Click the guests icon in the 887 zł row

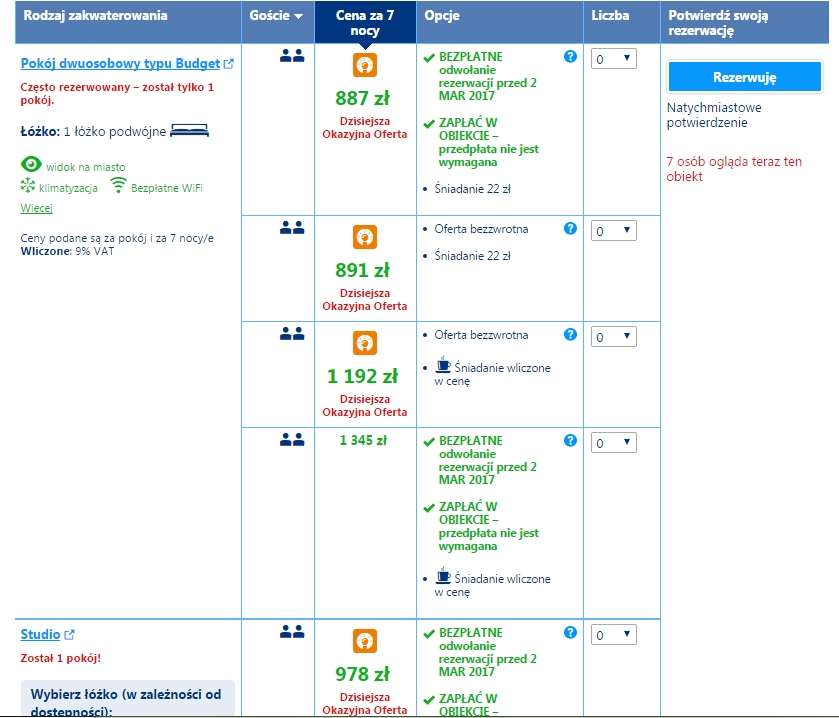292,56
